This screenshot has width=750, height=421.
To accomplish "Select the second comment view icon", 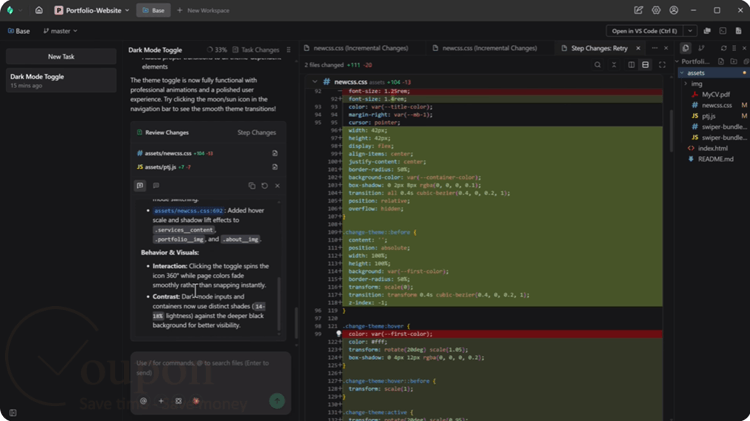I will pyautogui.click(x=156, y=186).
